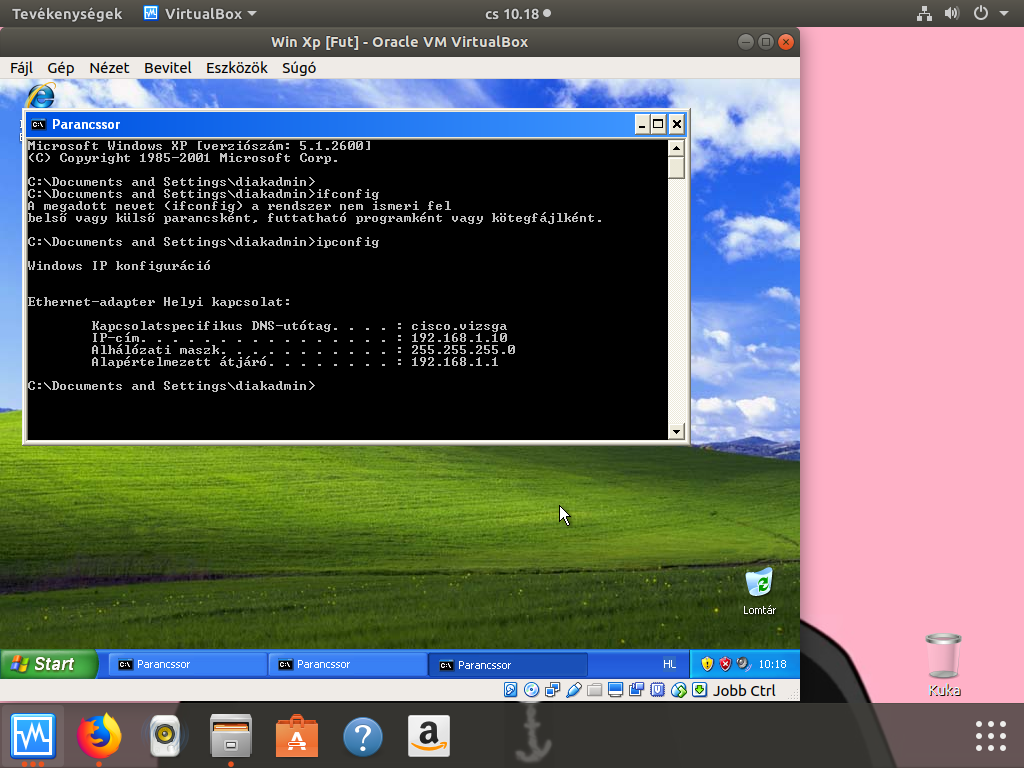Click the display monitor icon in VirtualBox status bar
The image size is (1024, 768).
click(615, 690)
